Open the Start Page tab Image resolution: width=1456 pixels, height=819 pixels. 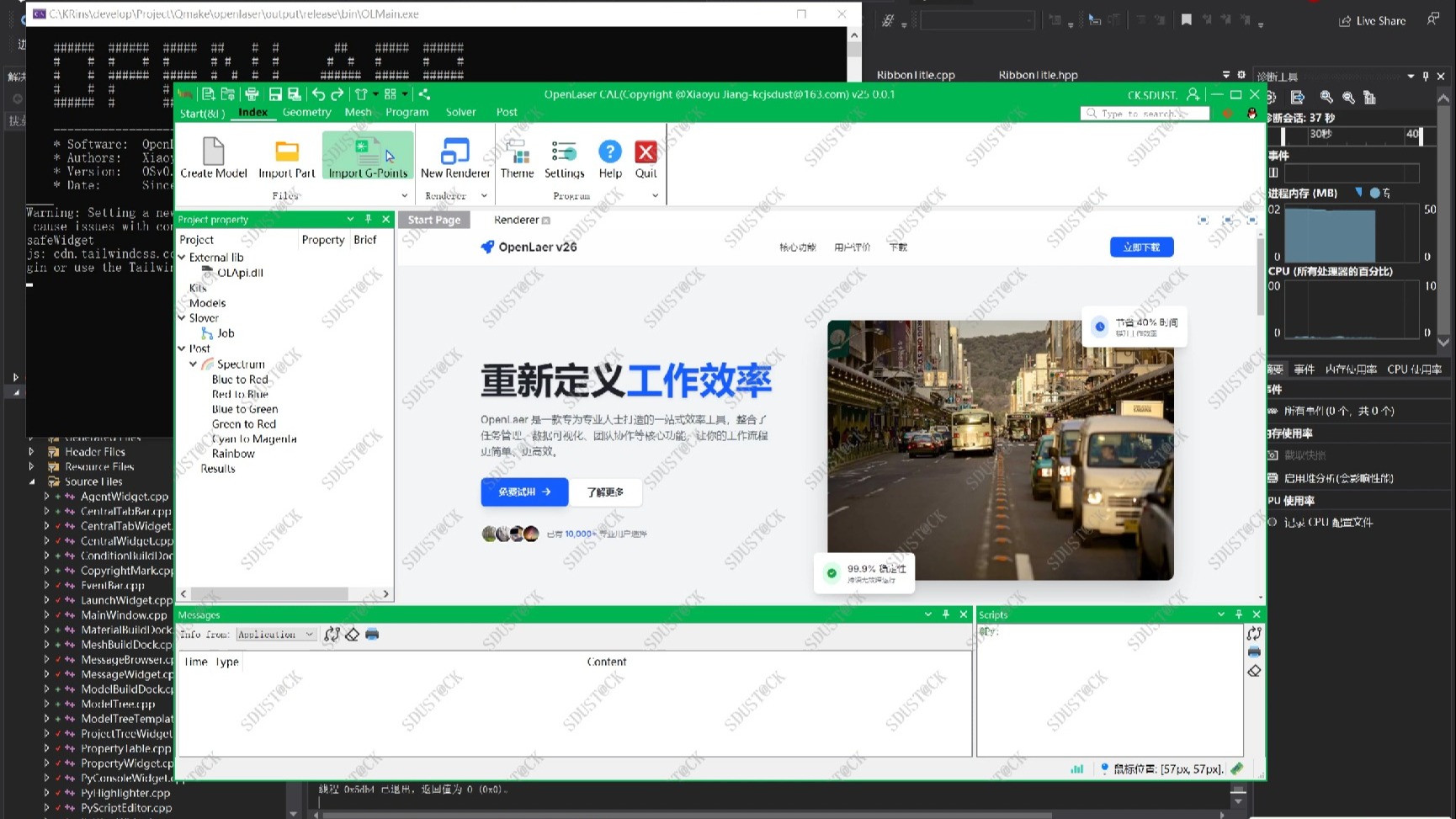[434, 220]
